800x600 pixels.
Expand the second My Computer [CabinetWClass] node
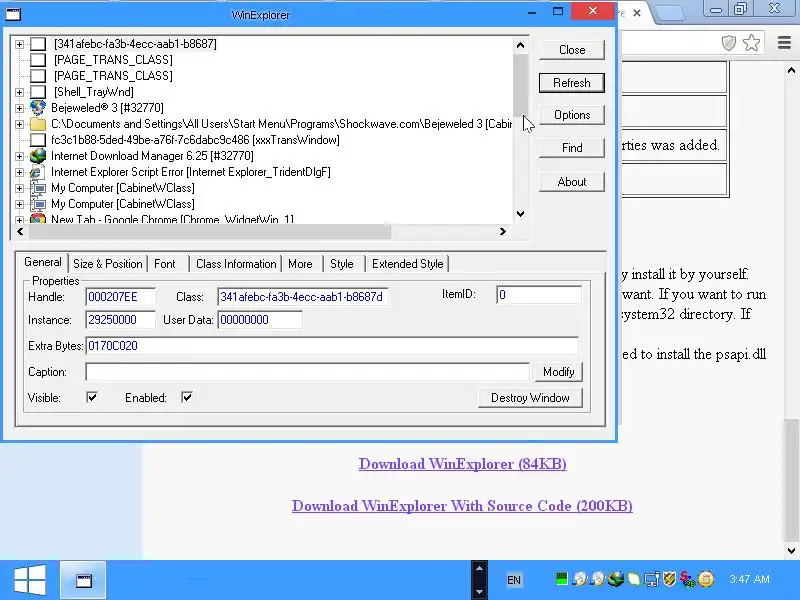(x=19, y=205)
